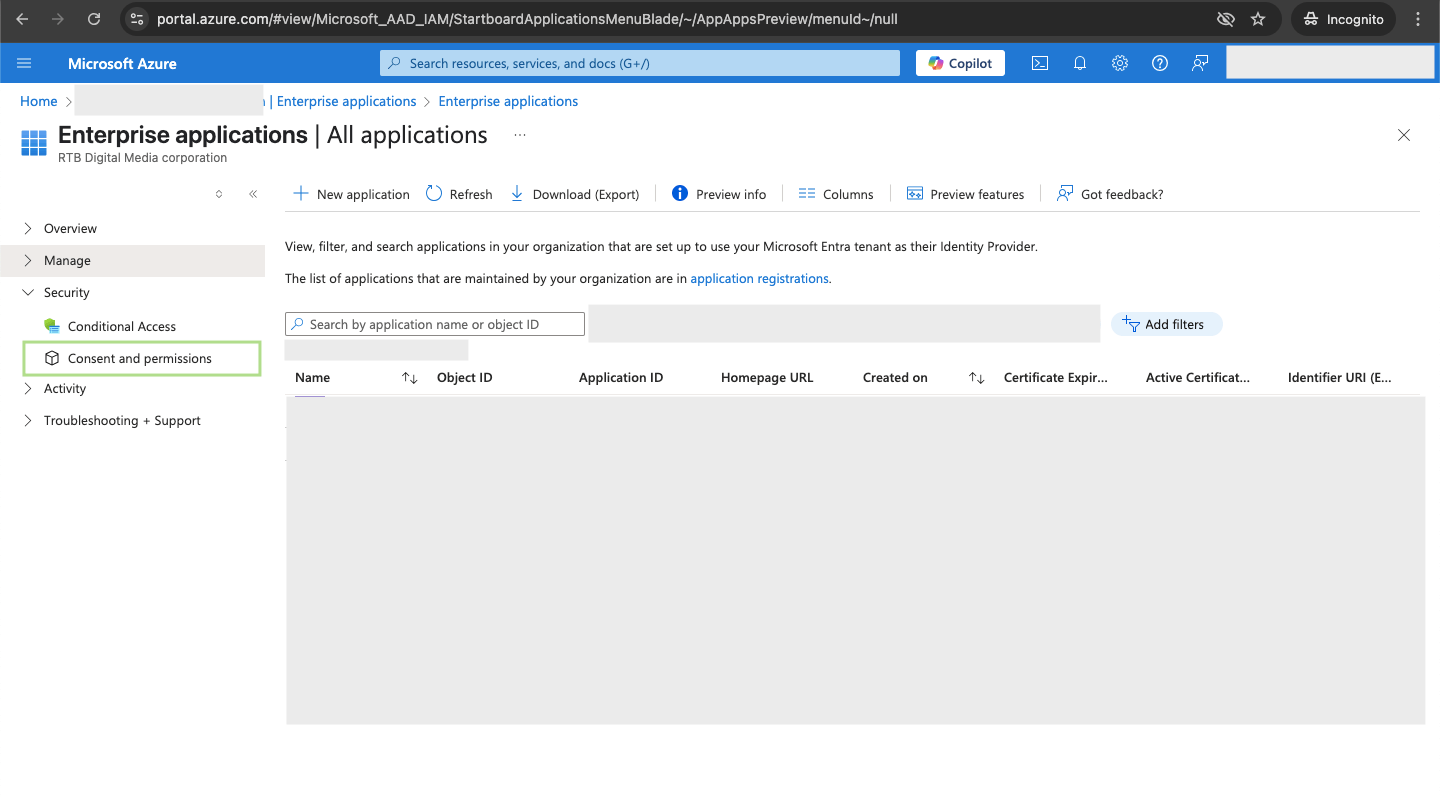Select Consent and permissions
Image resolution: width=1440 pixels, height=801 pixels.
coord(139,358)
